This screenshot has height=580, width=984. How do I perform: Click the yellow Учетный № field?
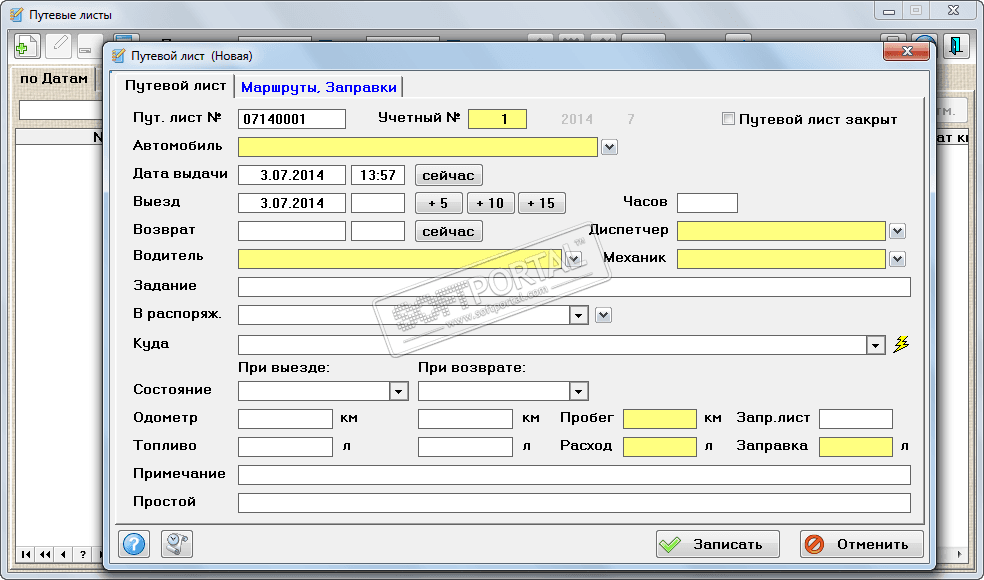pyautogui.click(x=498, y=119)
